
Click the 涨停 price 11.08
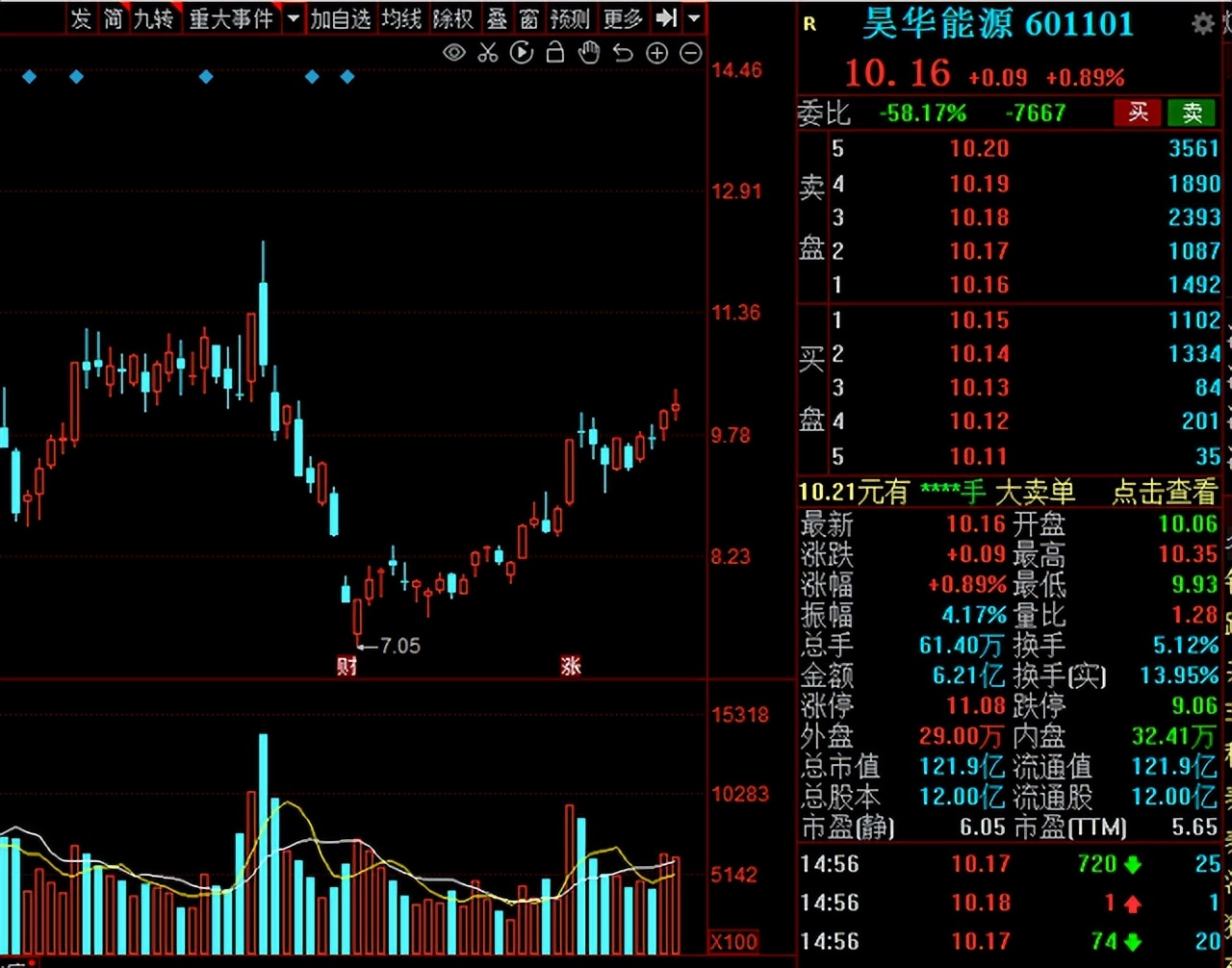[976, 706]
